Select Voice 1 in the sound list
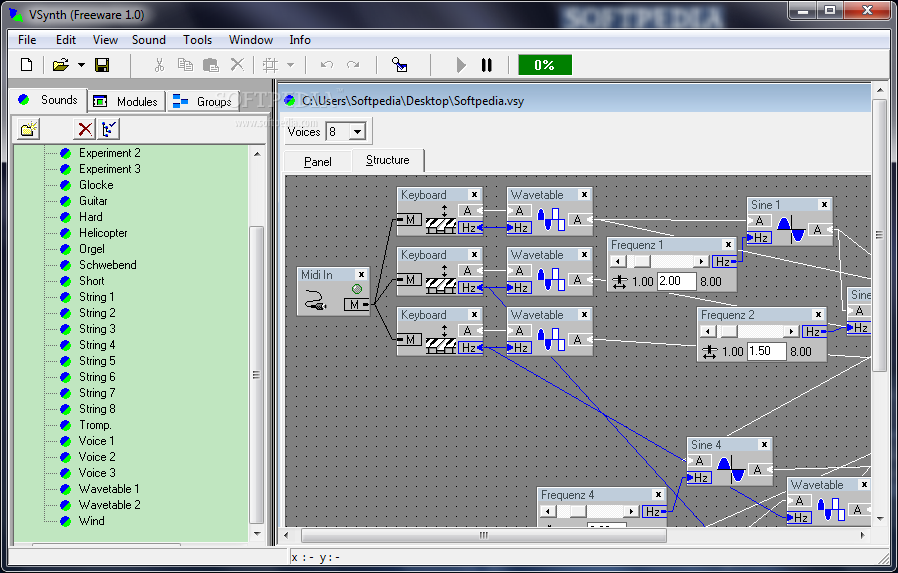This screenshot has width=898, height=573. [x=96, y=441]
